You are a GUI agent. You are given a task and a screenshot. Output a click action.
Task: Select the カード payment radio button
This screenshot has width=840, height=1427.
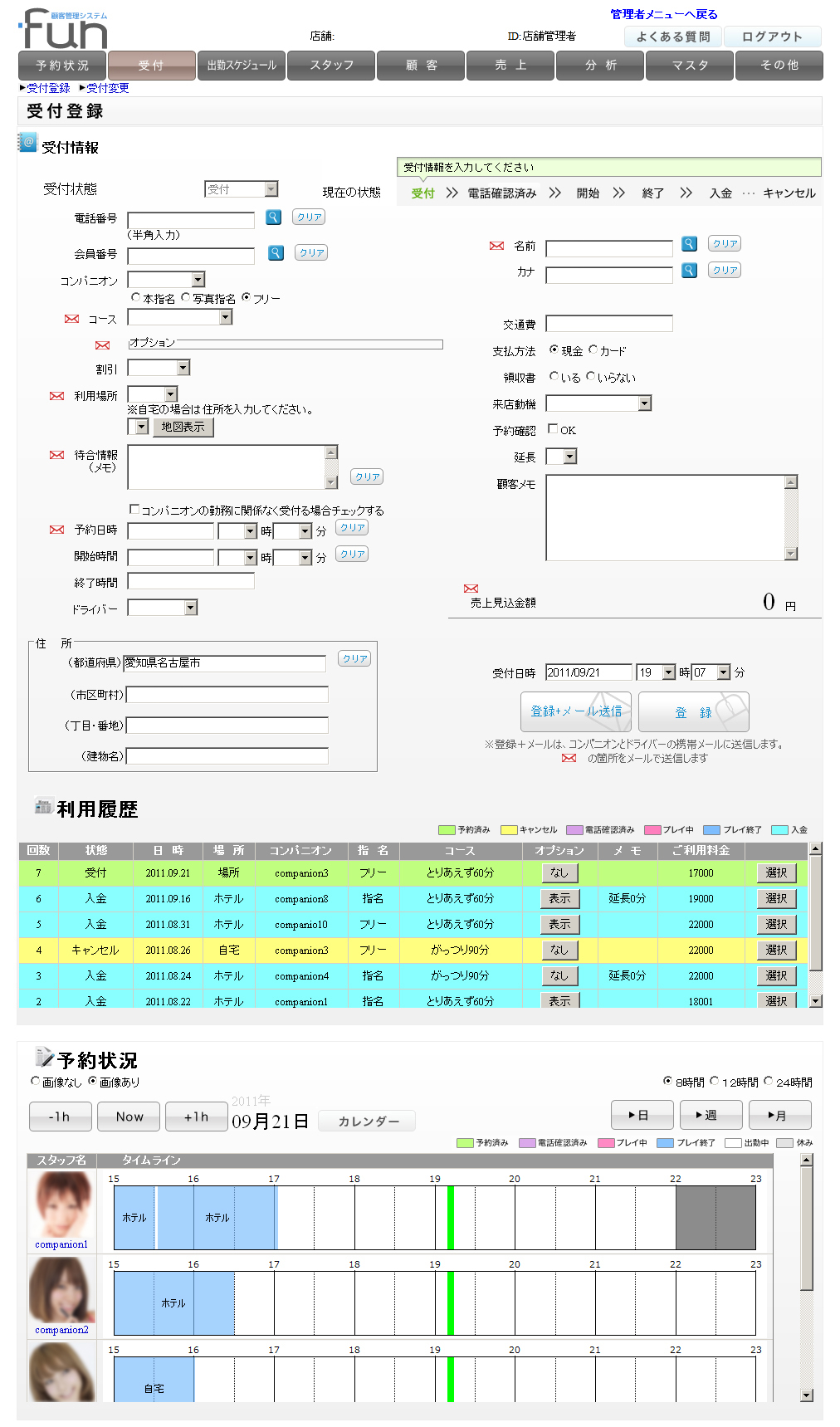[593, 350]
